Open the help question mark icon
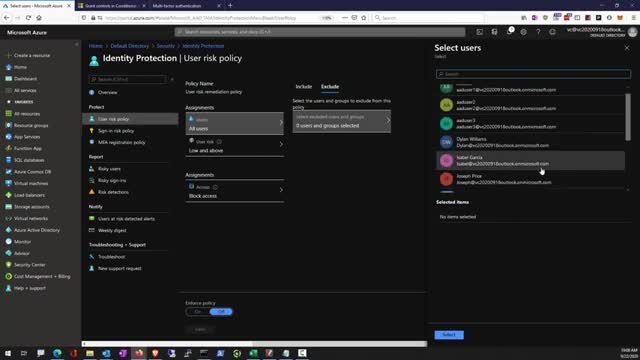 pos(538,32)
